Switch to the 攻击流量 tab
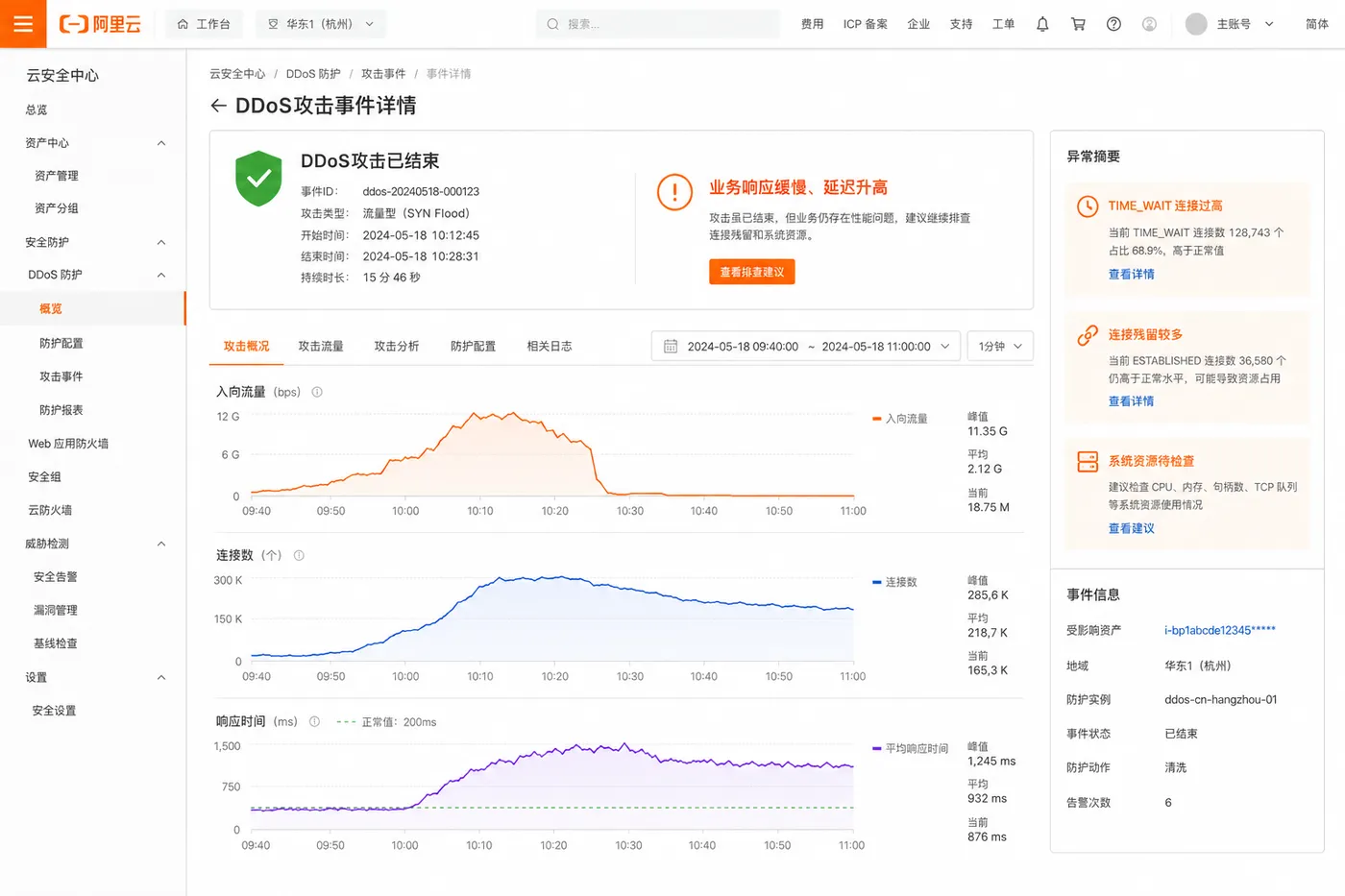The width and height of the screenshot is (1345, 896). pos(321,346)
